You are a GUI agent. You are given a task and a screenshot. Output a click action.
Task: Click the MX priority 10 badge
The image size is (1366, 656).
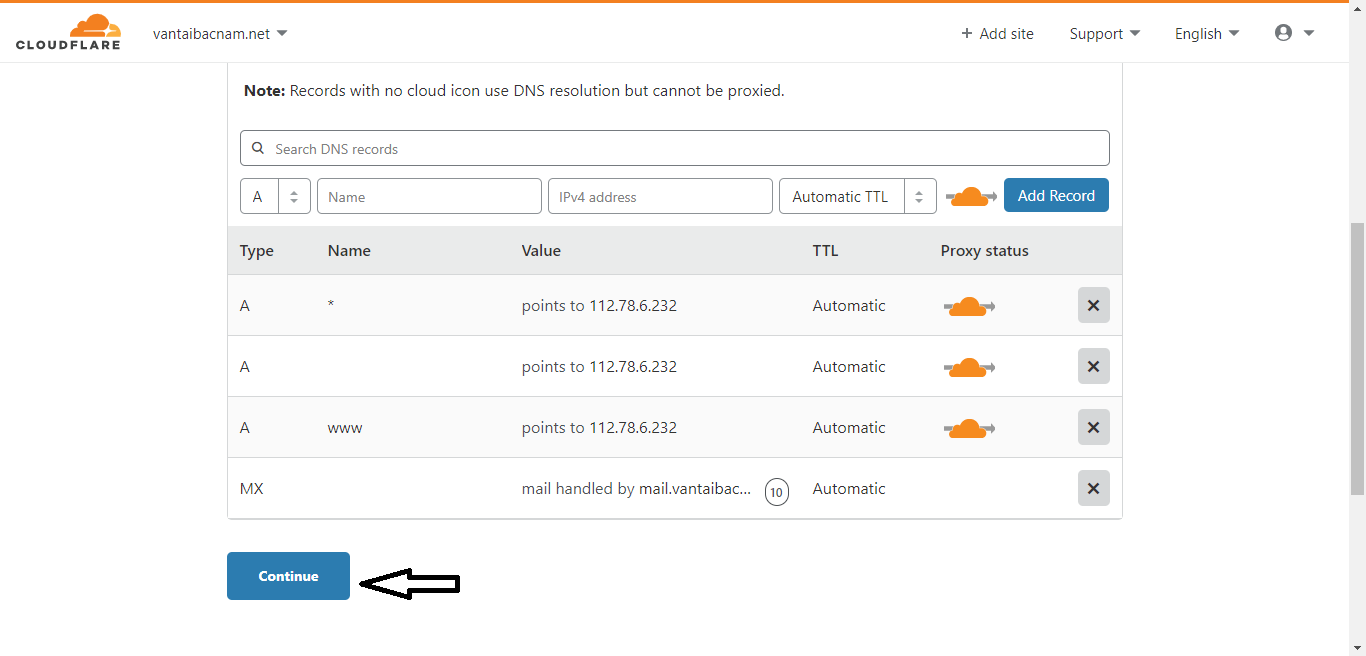pyautogui.click(x=776, y=492)
